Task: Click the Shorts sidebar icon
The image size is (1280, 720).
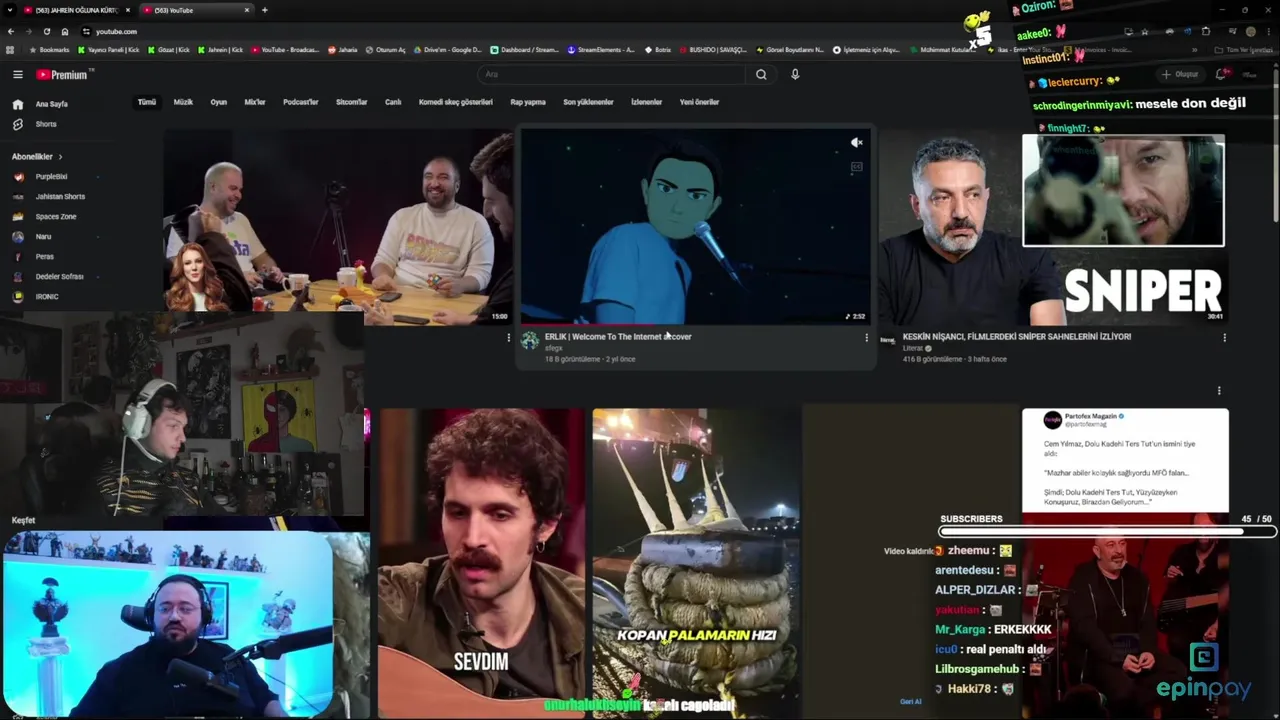Action: click(18, 124)
